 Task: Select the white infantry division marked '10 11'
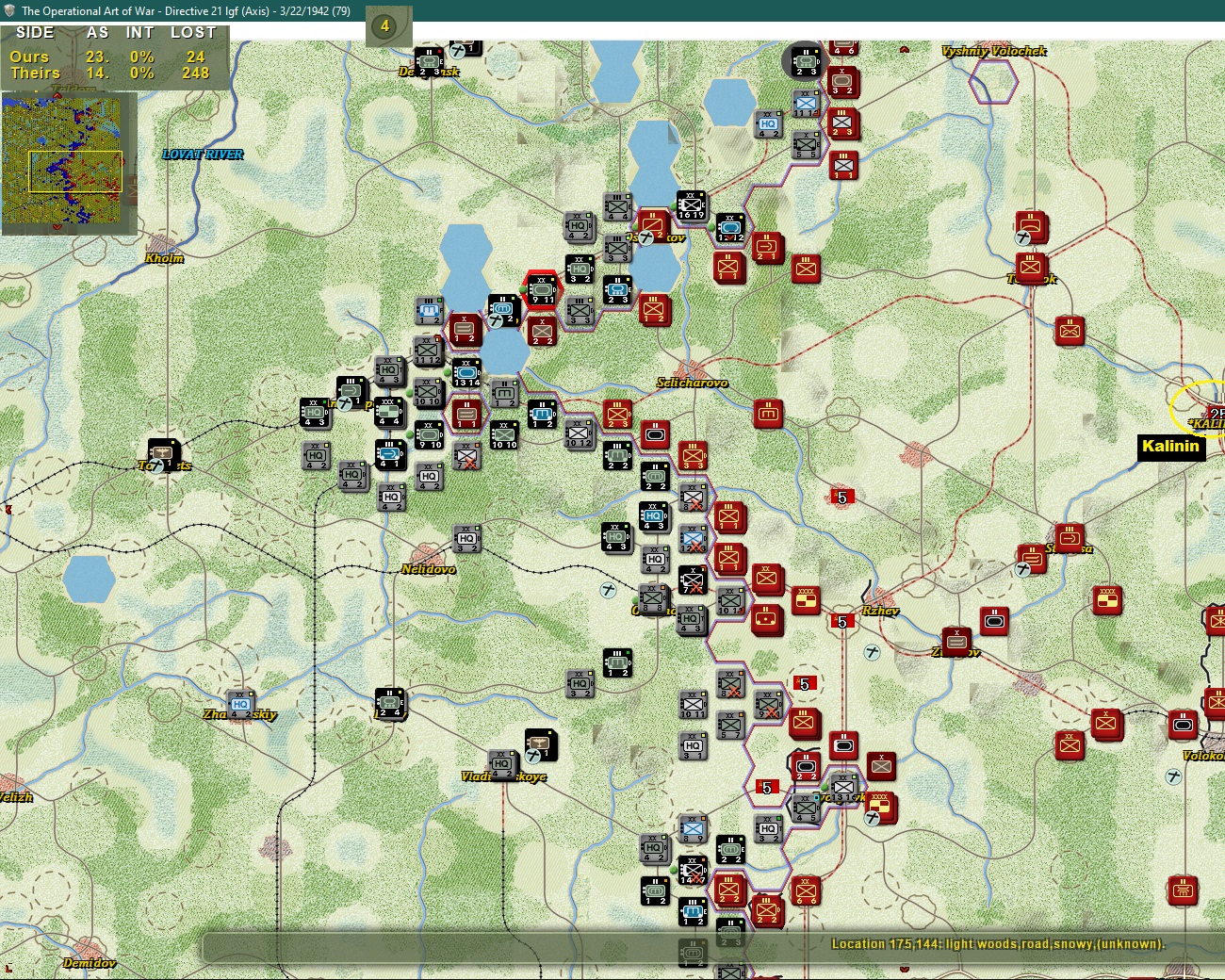click(693, 704)
